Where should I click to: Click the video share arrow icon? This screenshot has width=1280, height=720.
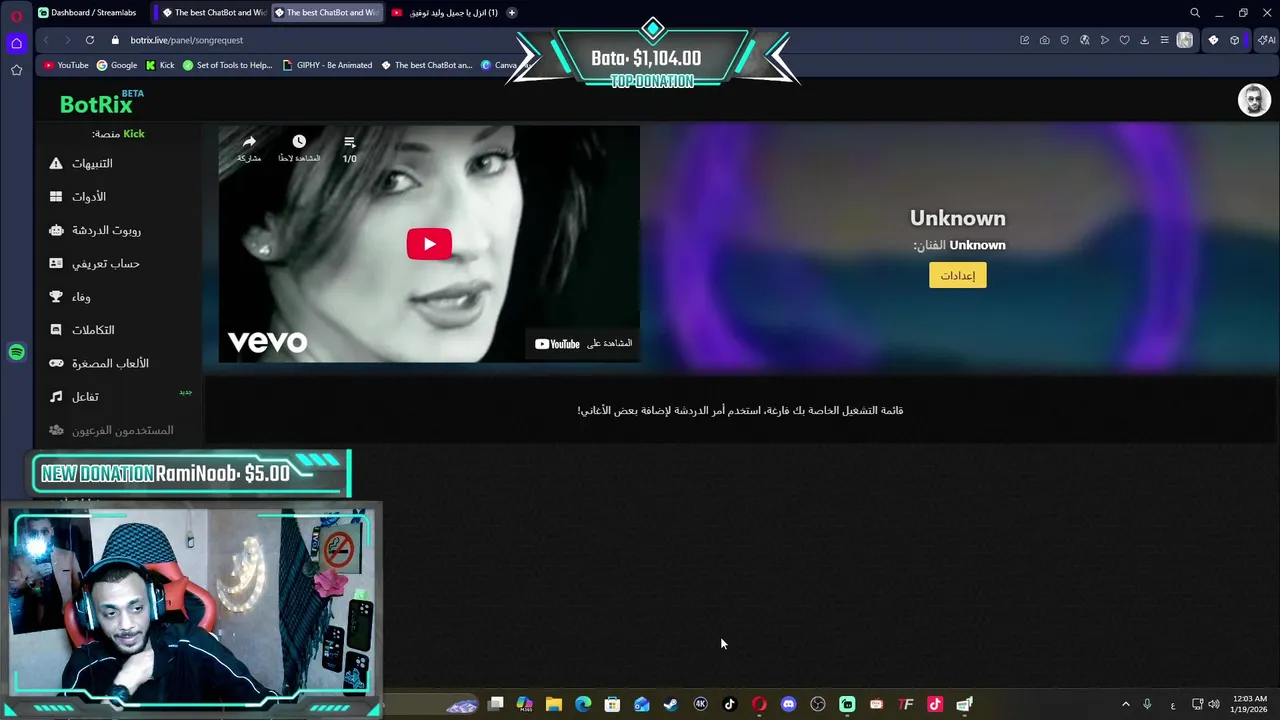[249, 142]
